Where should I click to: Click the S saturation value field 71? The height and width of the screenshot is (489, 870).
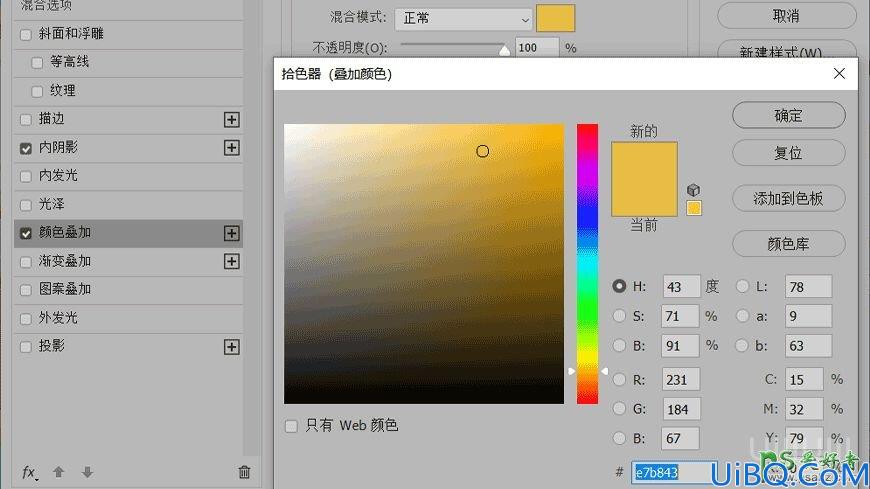(680, 316)
